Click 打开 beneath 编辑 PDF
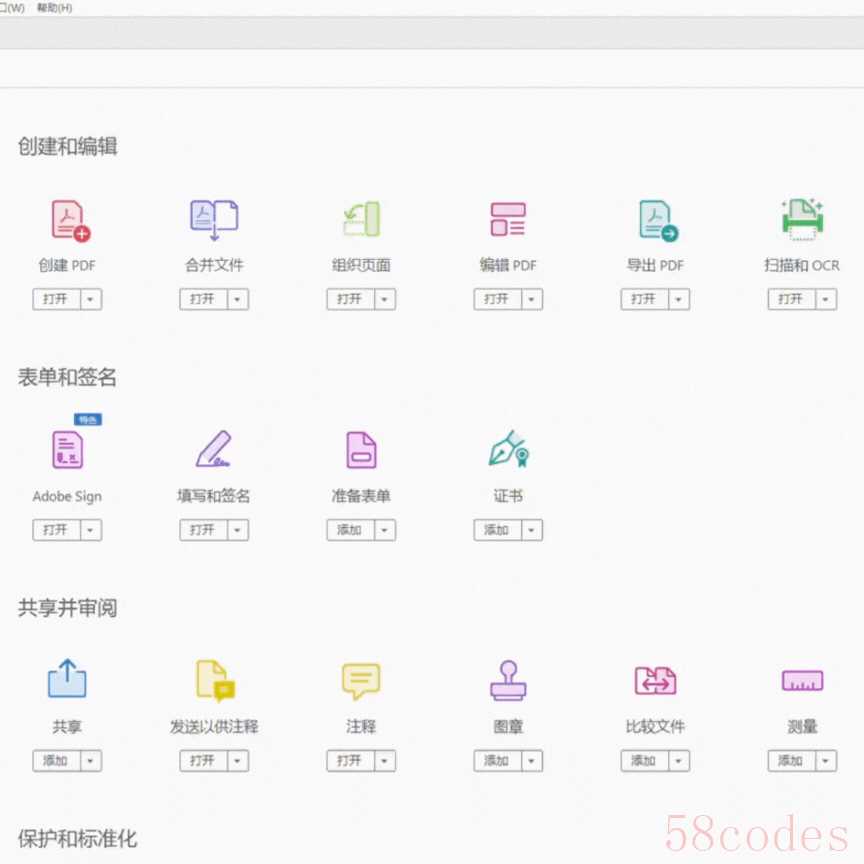Image resolution: width=864 pixels, height=864 pixels. (498, 299)
